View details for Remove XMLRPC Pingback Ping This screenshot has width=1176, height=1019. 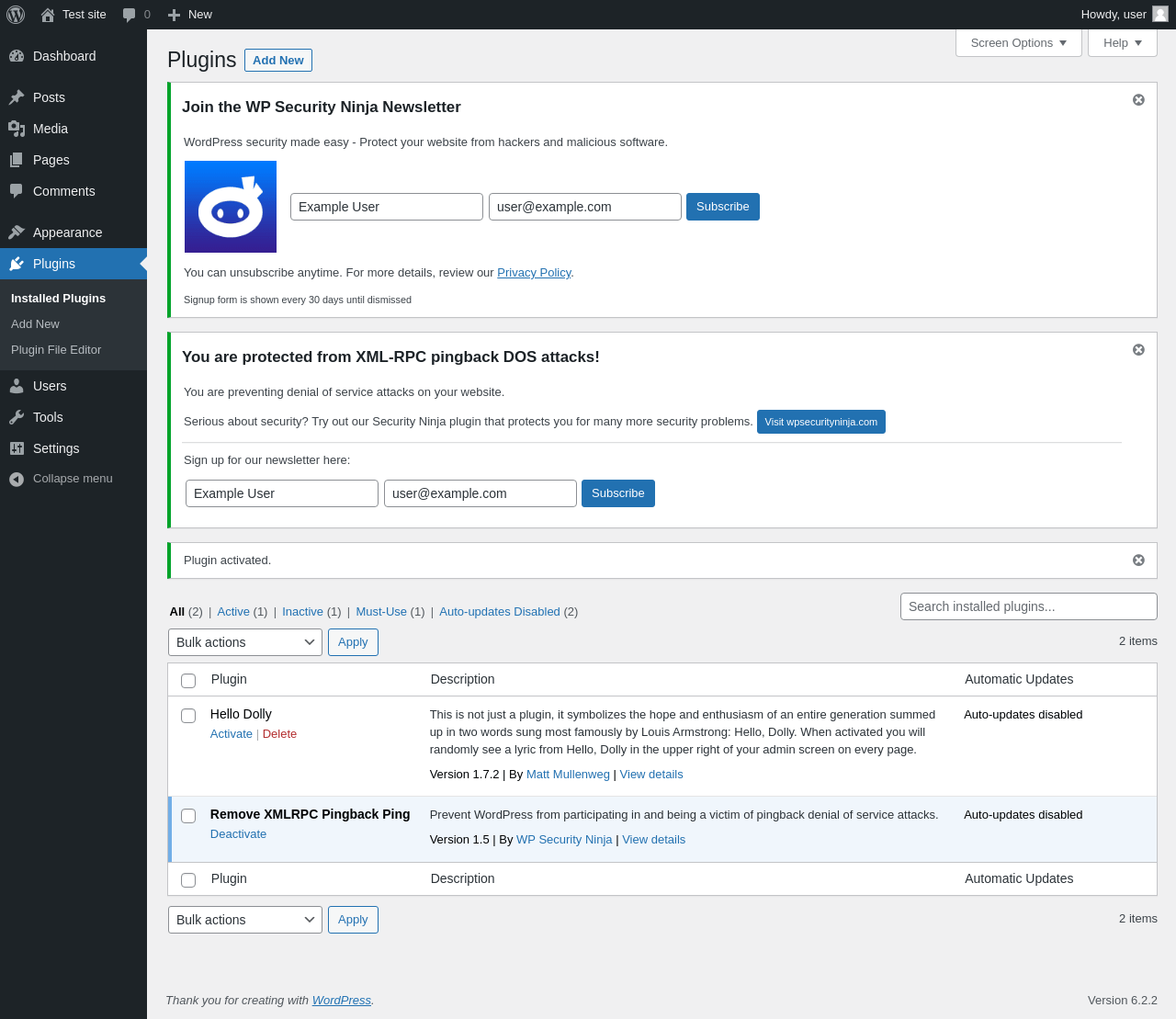653,840
